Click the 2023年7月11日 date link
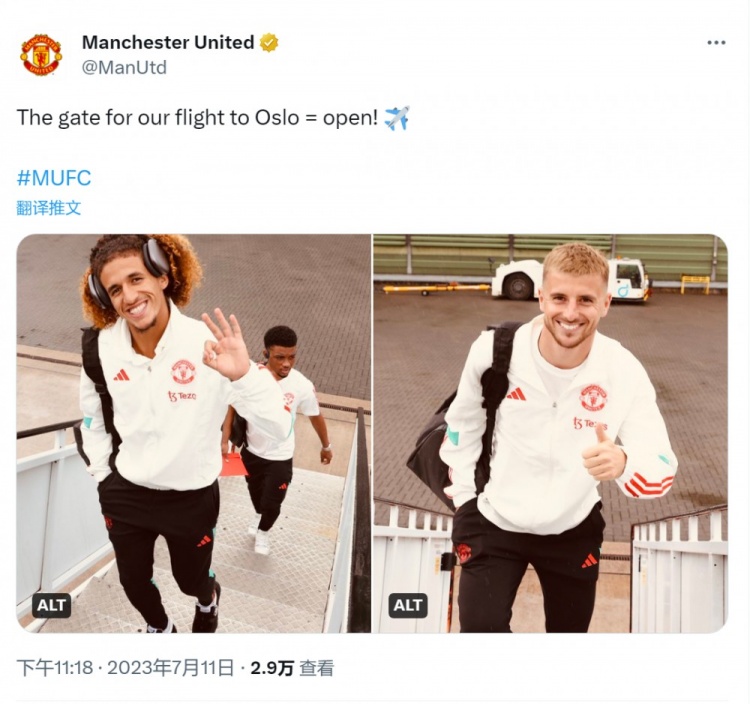750x704 pixels. [170, 668]
